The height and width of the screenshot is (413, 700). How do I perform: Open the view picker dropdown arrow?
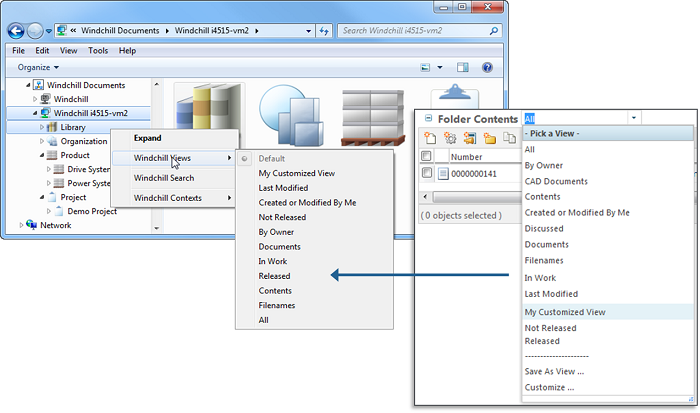click(x=633, y=118)
